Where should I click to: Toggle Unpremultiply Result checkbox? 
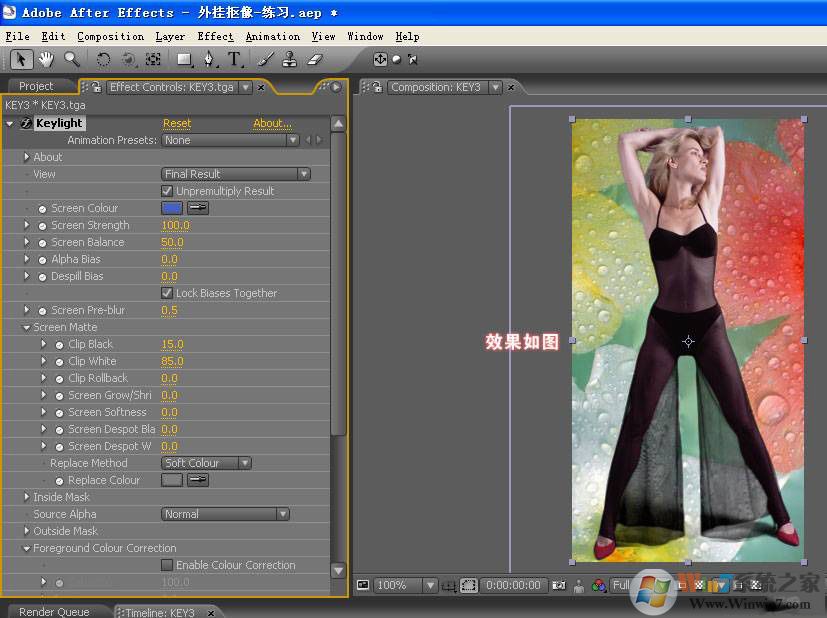pos(167,191)
